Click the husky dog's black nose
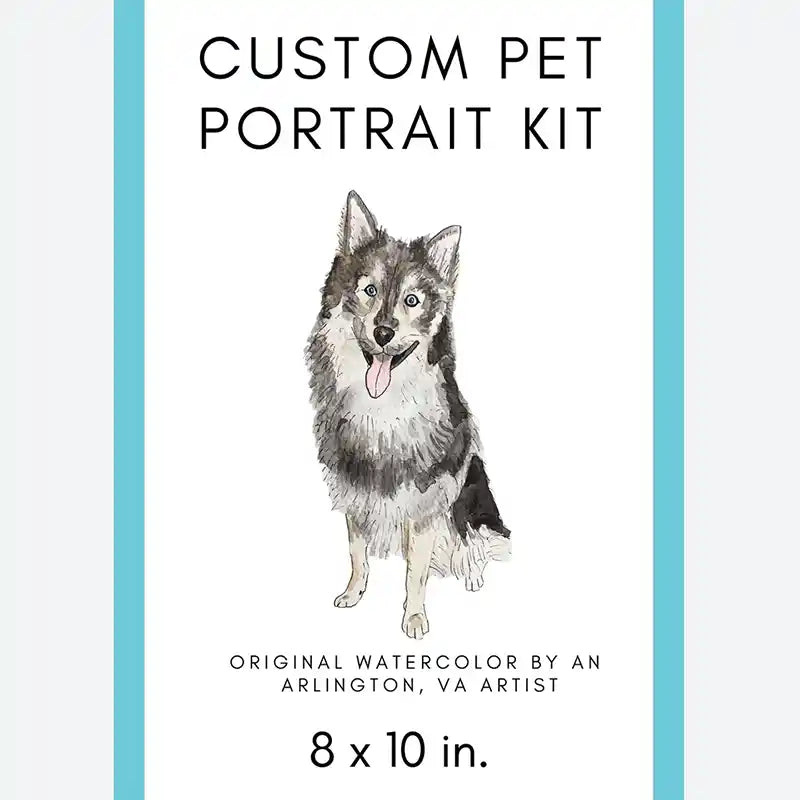Screen dimensions: 800x800 point(384,335)
